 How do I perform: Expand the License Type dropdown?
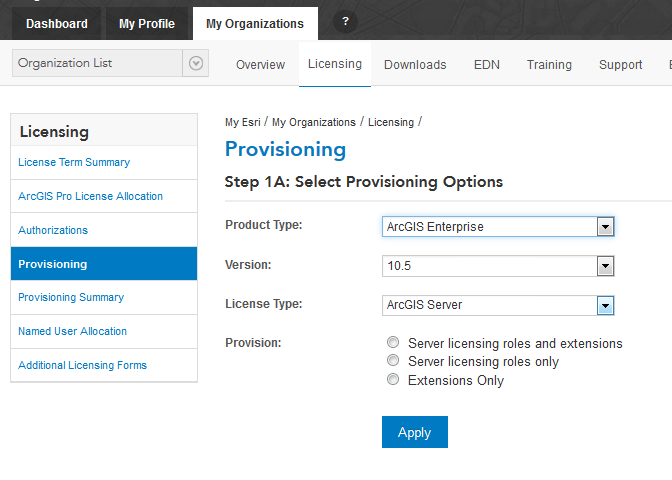click(604, 305)
